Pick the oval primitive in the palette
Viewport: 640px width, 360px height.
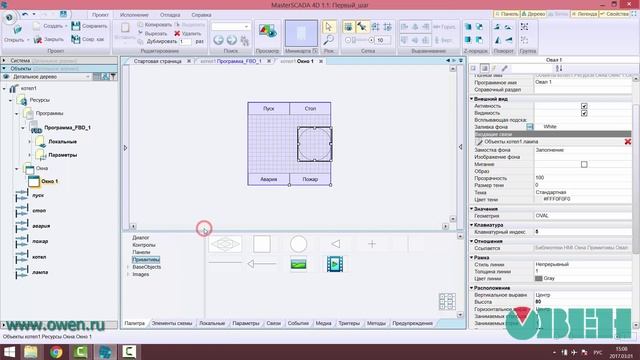298,244
